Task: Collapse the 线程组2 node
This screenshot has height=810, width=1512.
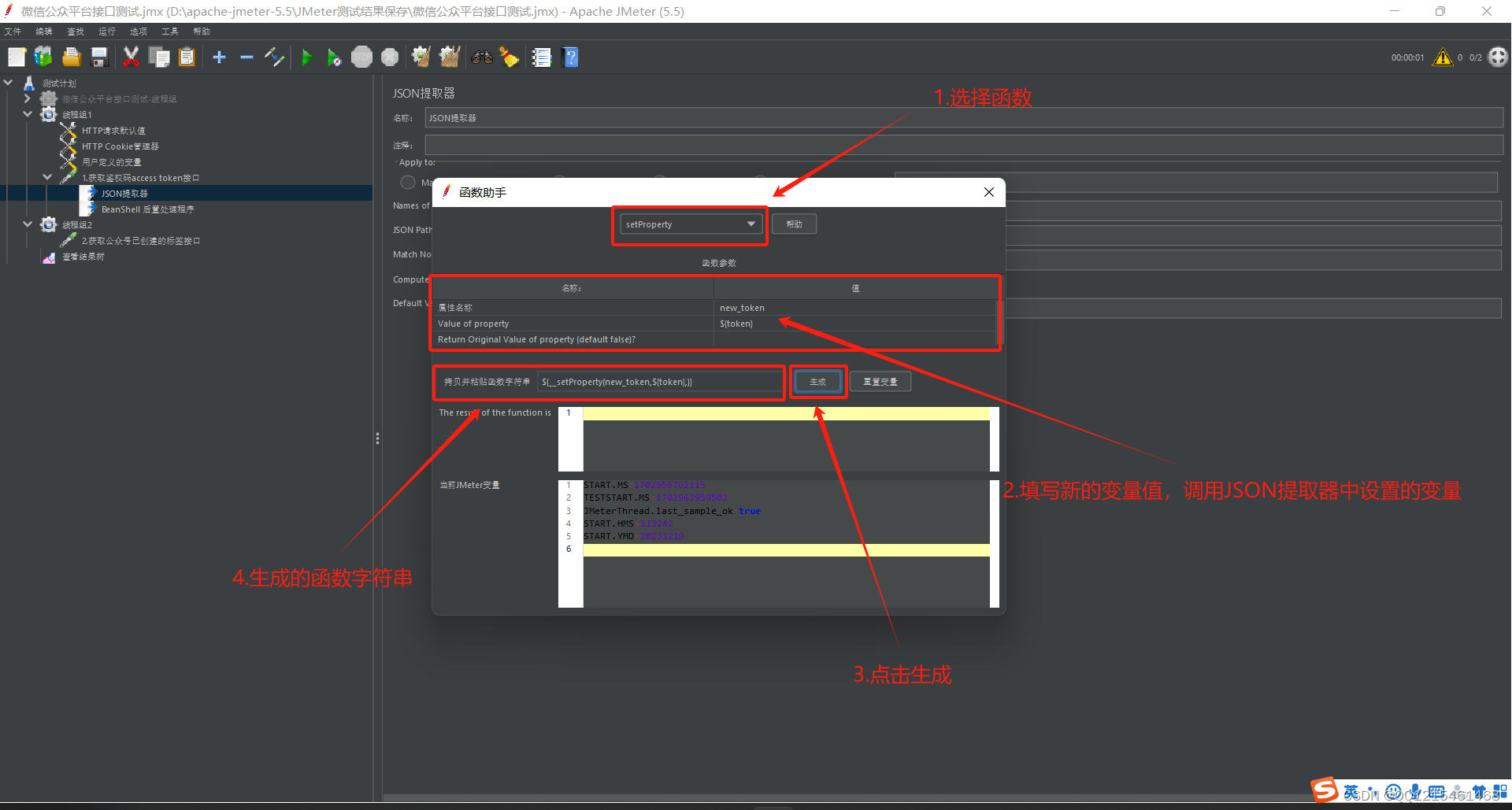Action: [28, 224]
